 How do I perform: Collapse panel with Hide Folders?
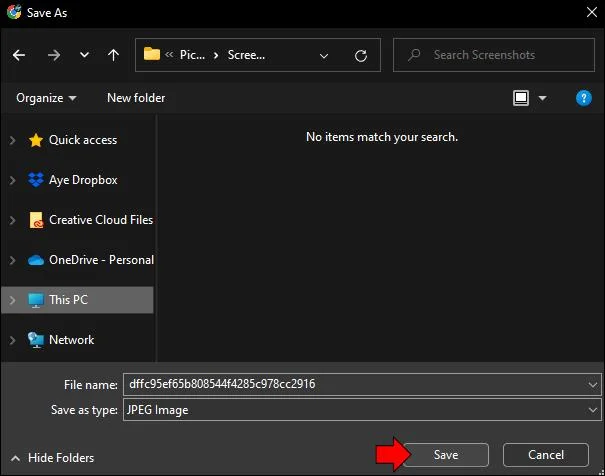(52, 458)
